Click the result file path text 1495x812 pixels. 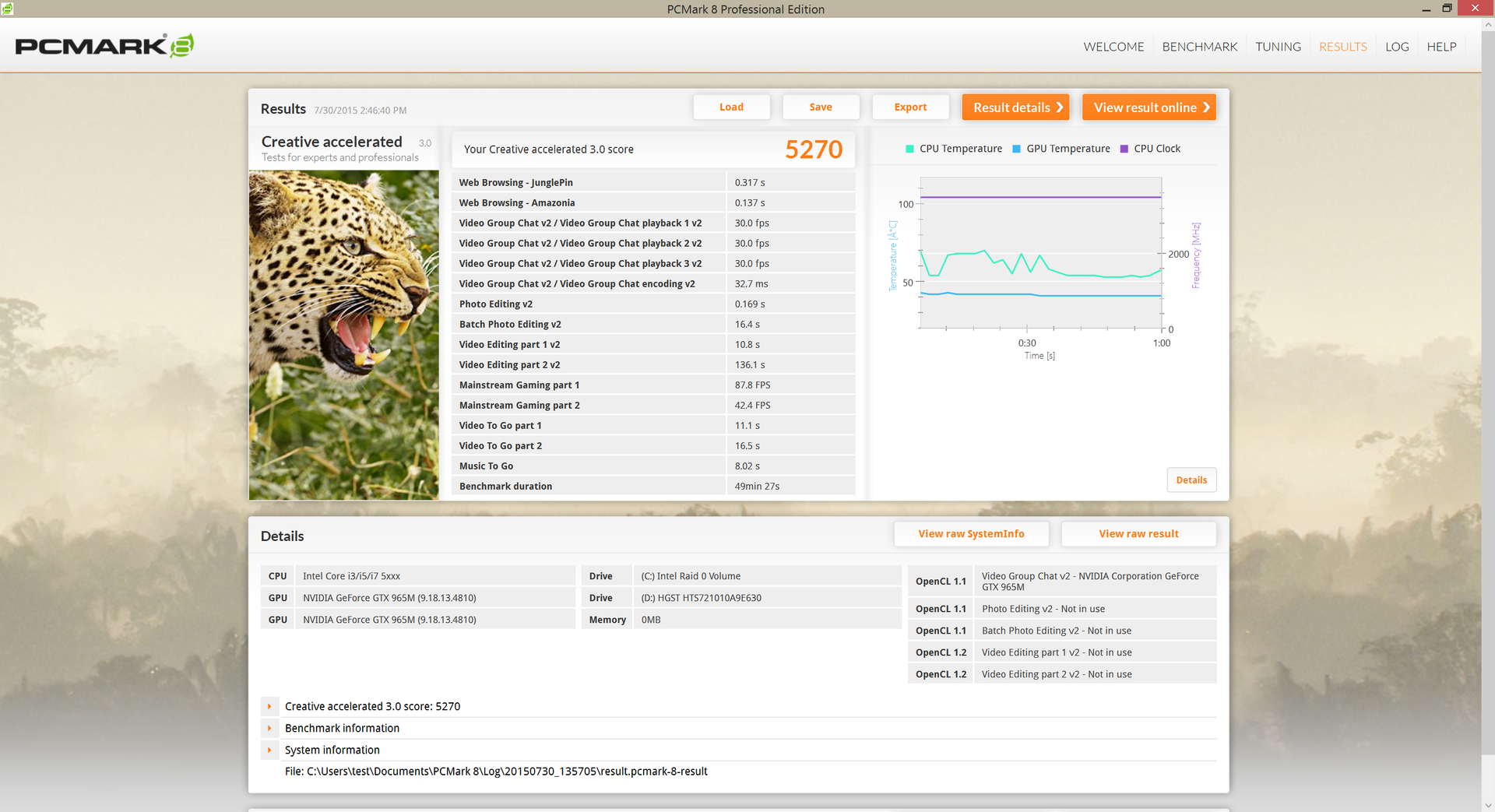click(x=496, y=772)
